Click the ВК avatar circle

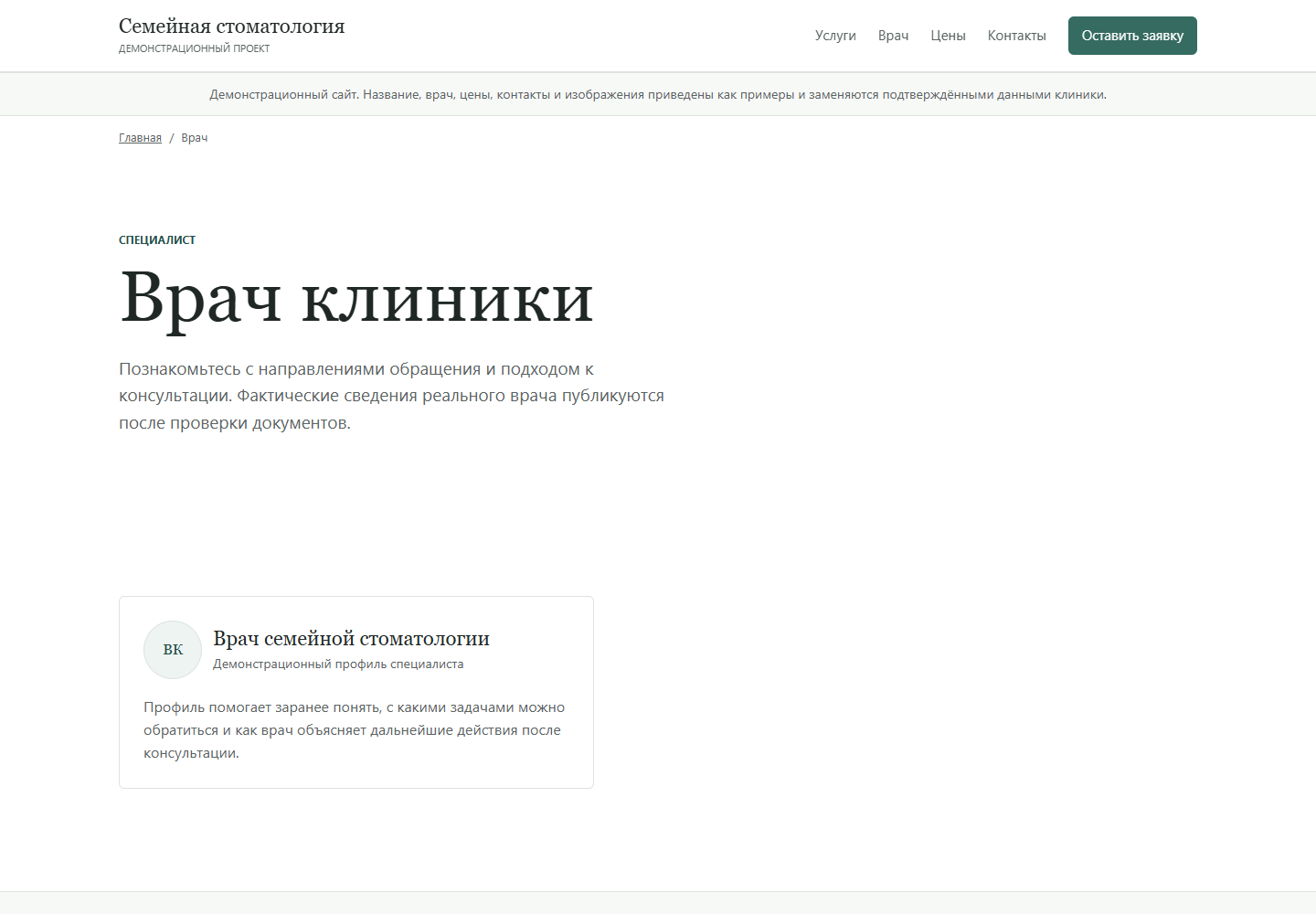click(173, 650)
